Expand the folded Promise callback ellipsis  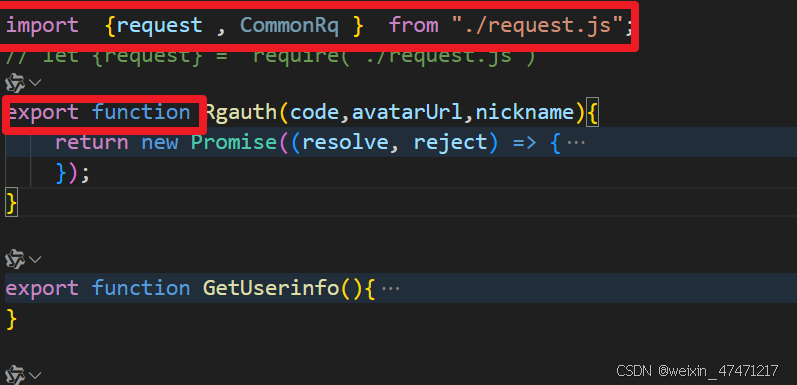(x=576, y=143)
